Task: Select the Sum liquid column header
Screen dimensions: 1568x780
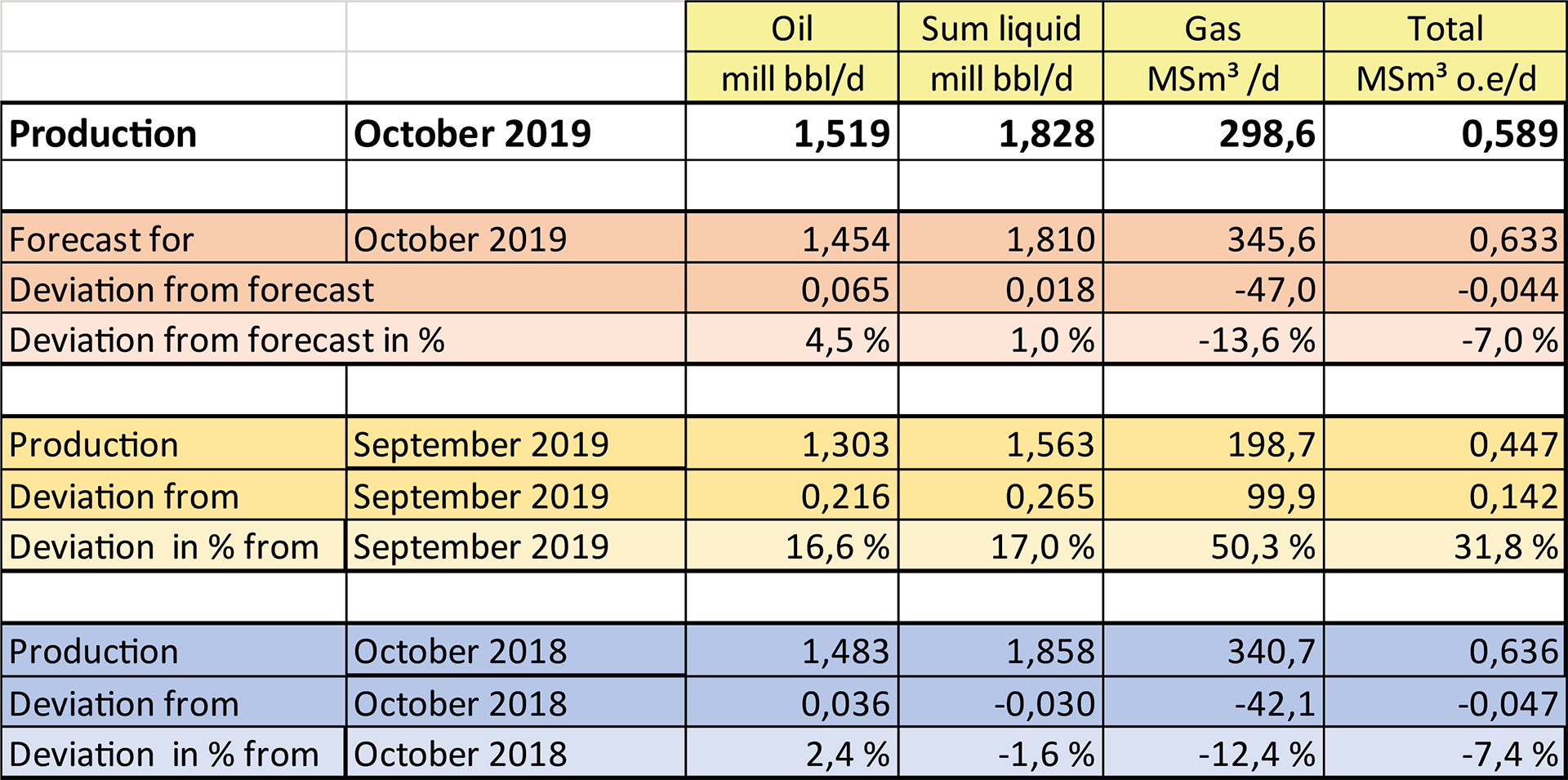Action: coord(1000,29)
